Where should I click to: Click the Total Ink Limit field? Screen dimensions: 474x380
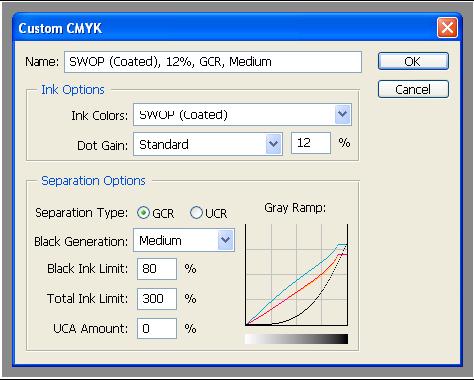[x=157, y=299]
